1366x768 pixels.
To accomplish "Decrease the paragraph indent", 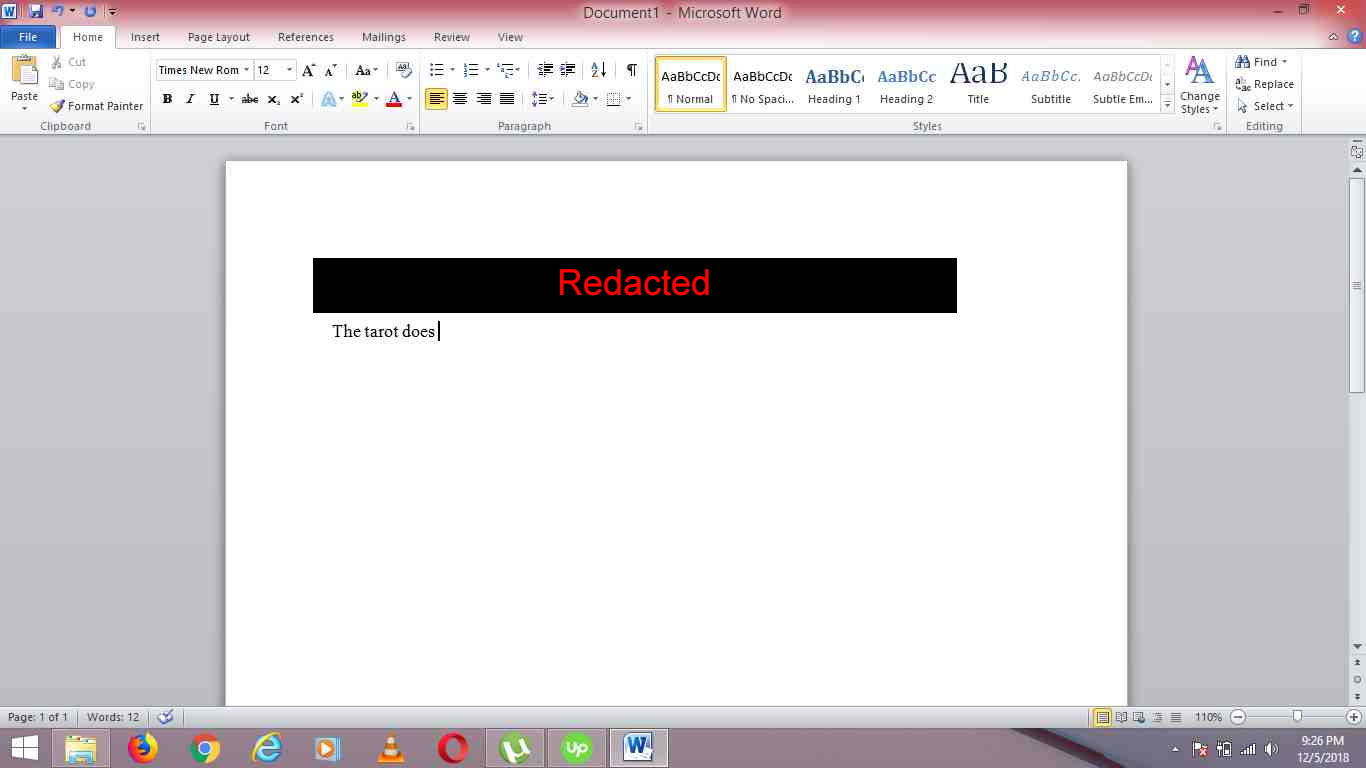I will pos(545,70).
